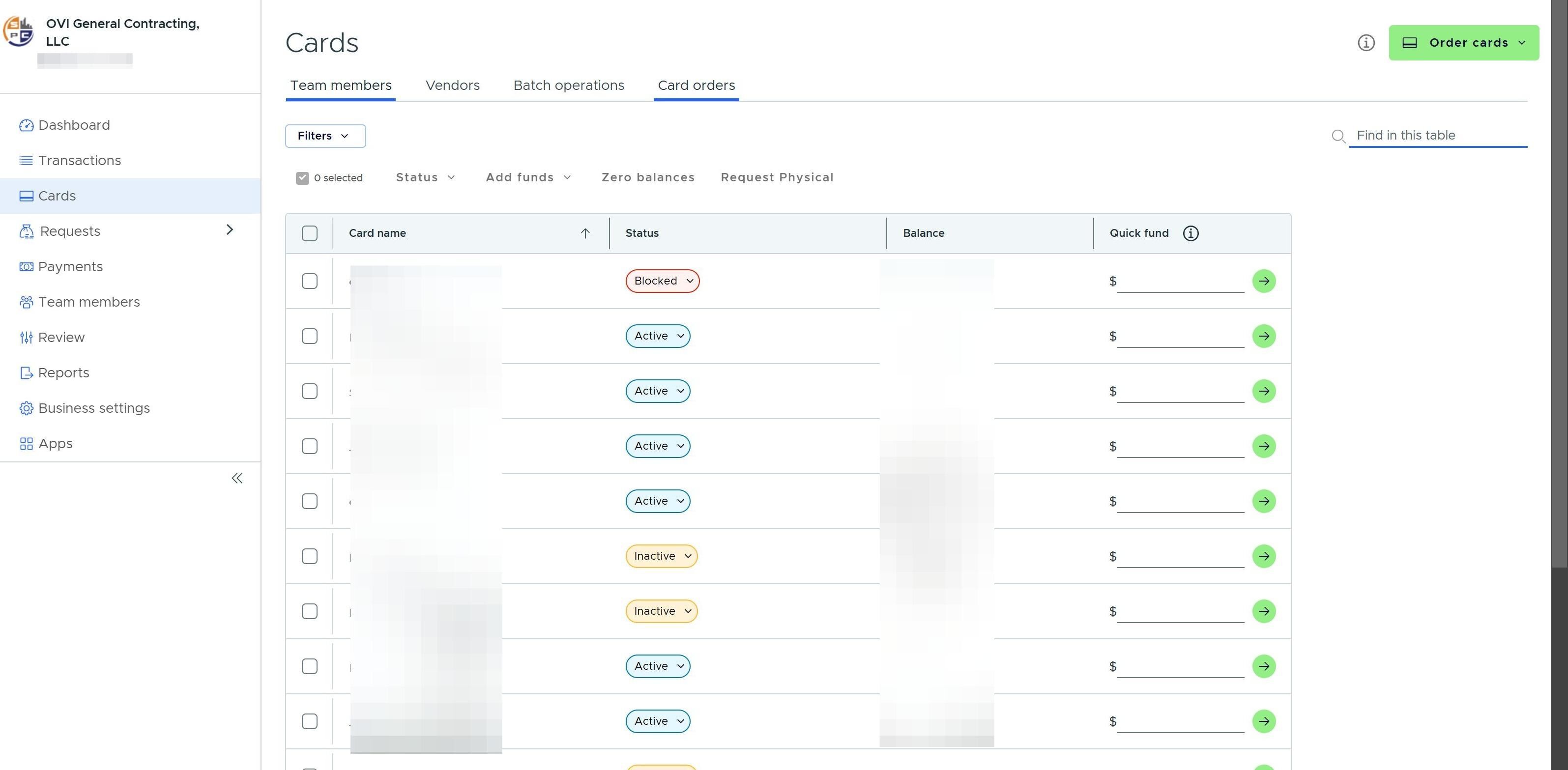Viewport: 1568px width, 770px height.
Task: Open the Apps grid icon
Action: (x=26, y=444)
